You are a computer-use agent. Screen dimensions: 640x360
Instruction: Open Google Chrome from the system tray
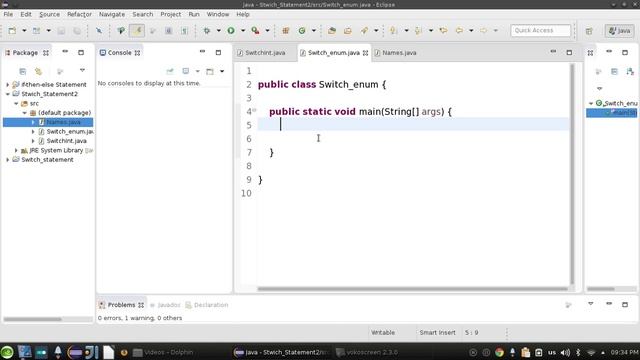[499, 352]
